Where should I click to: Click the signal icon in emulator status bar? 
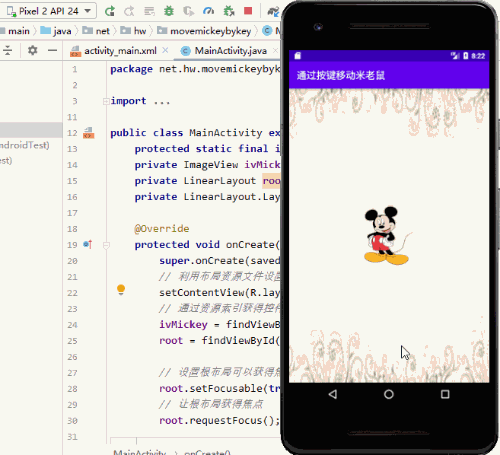coord(455,56)
